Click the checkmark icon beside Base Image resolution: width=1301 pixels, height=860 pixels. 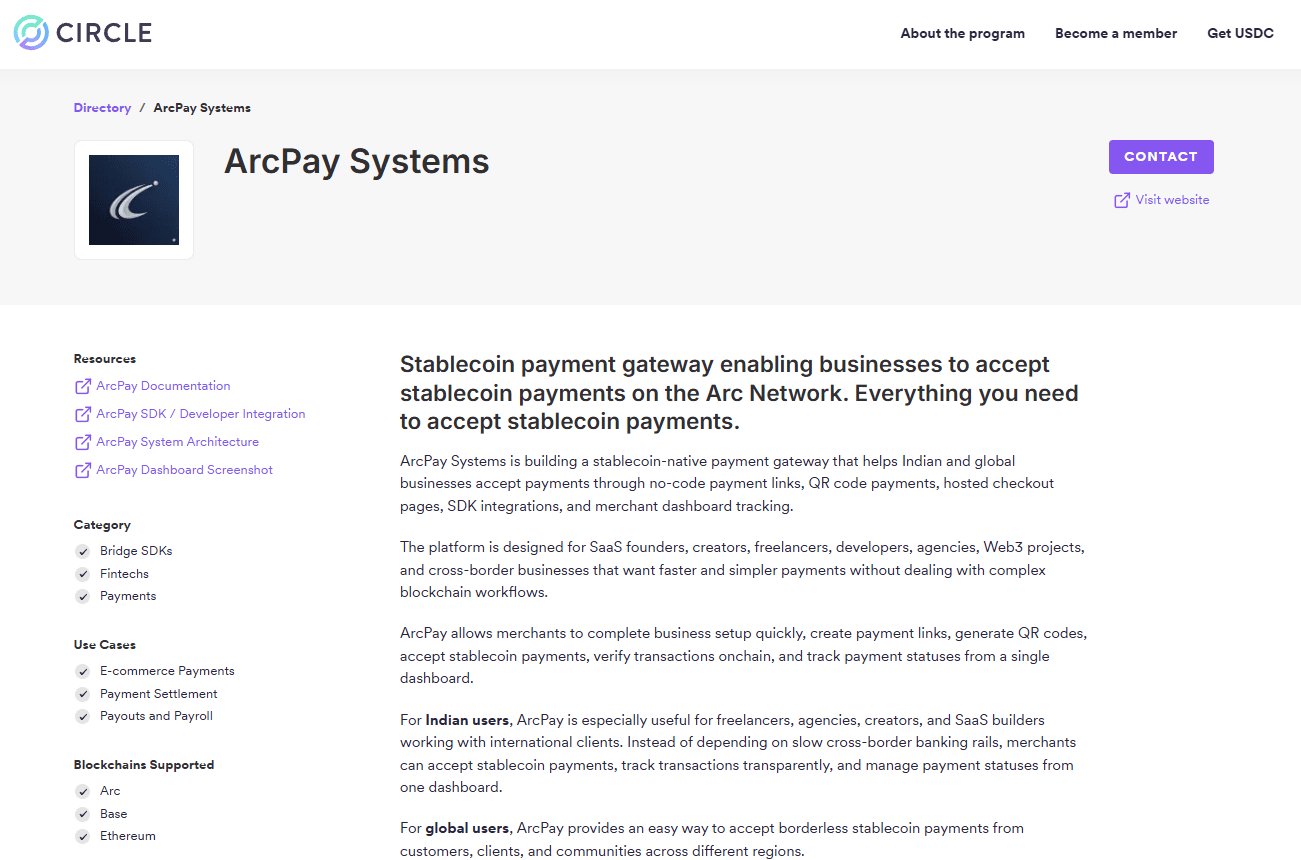(x=82, y=814)
